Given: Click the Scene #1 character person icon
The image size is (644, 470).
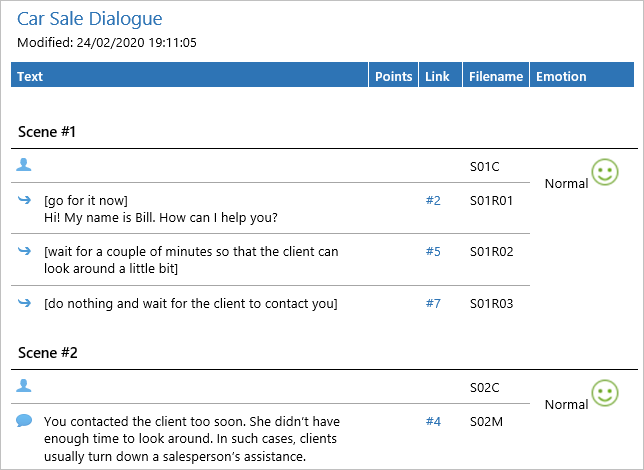Looking at the screenshot, I should (24, 164).
